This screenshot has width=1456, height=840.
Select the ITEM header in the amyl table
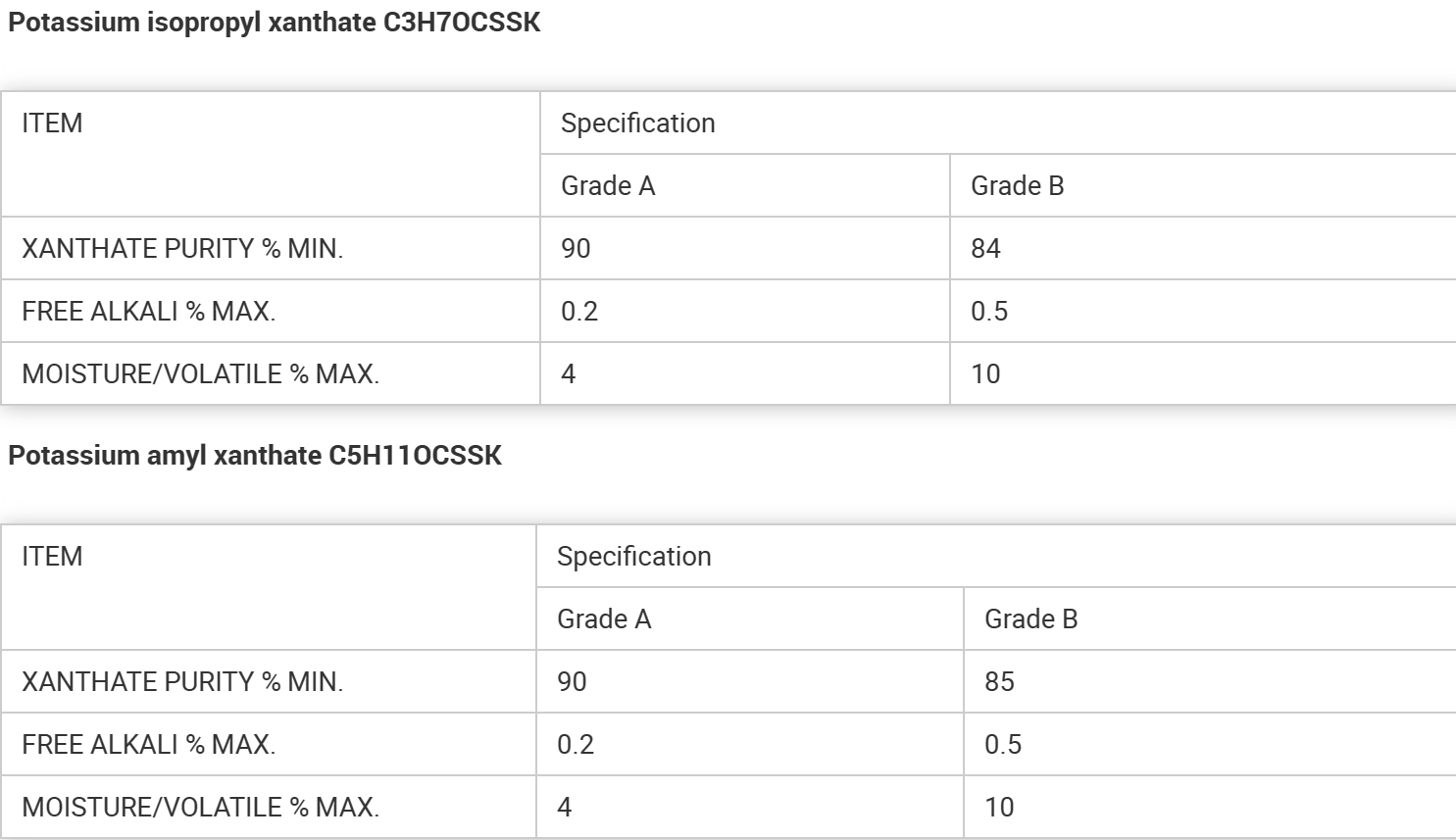click(52, 557)
